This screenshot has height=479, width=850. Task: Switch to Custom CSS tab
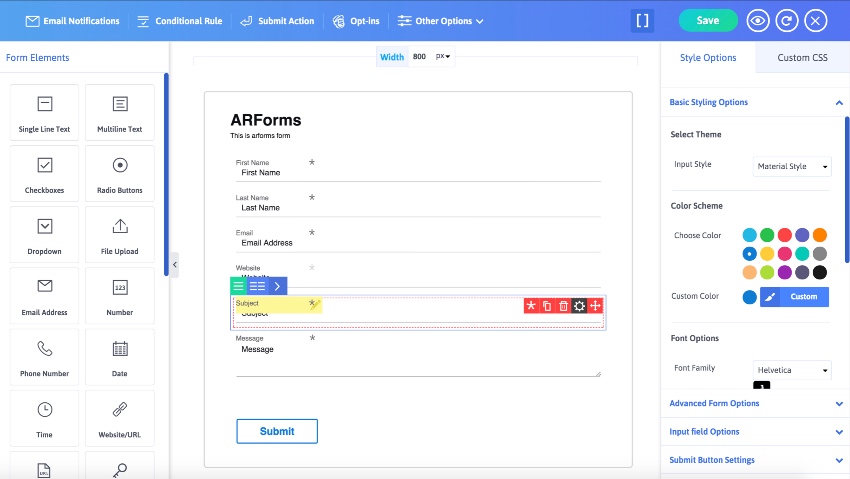click(x=802, y=57)
